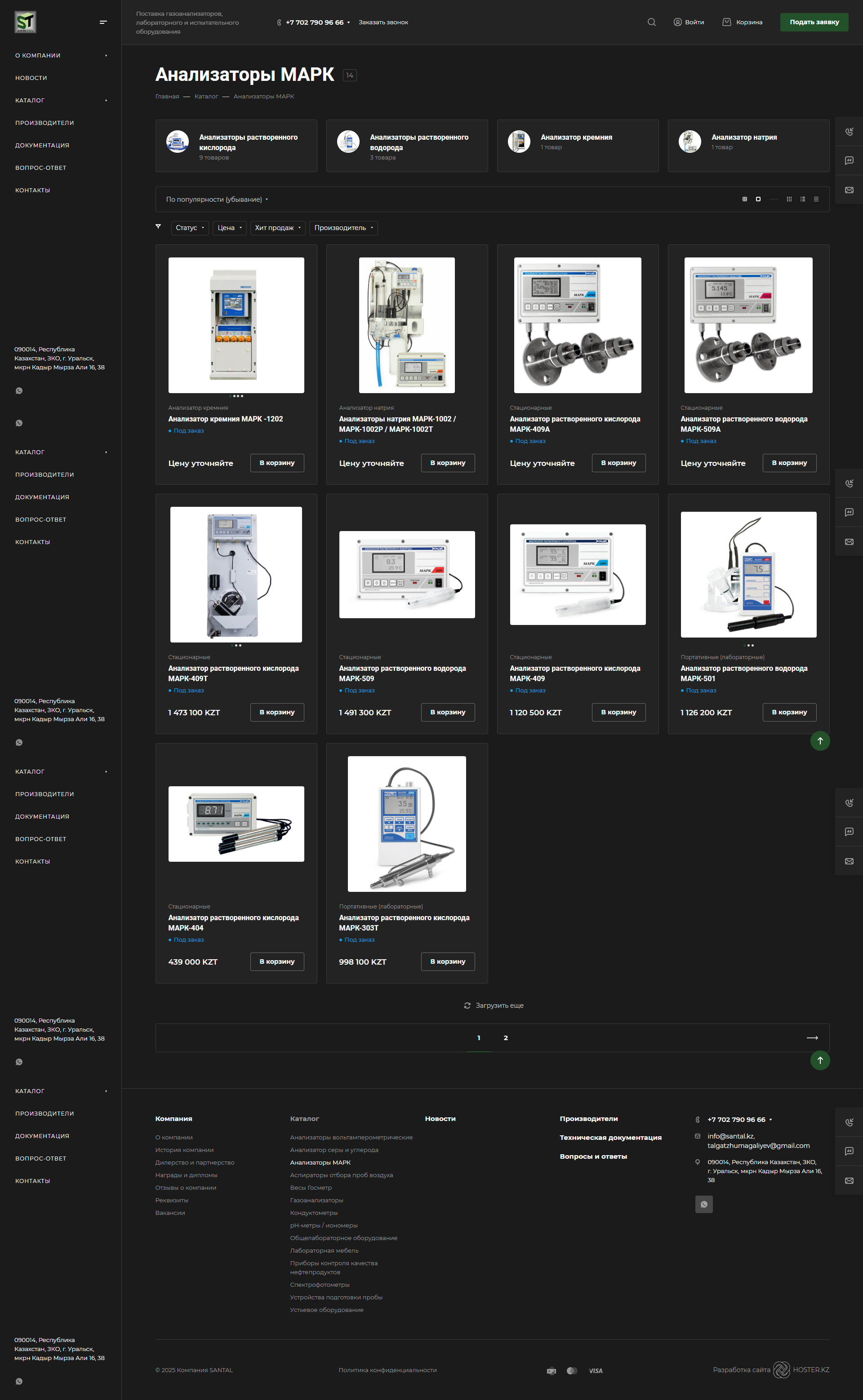Open МАРК-1002 sodium analyzer thumbnail

coord(407,325)
